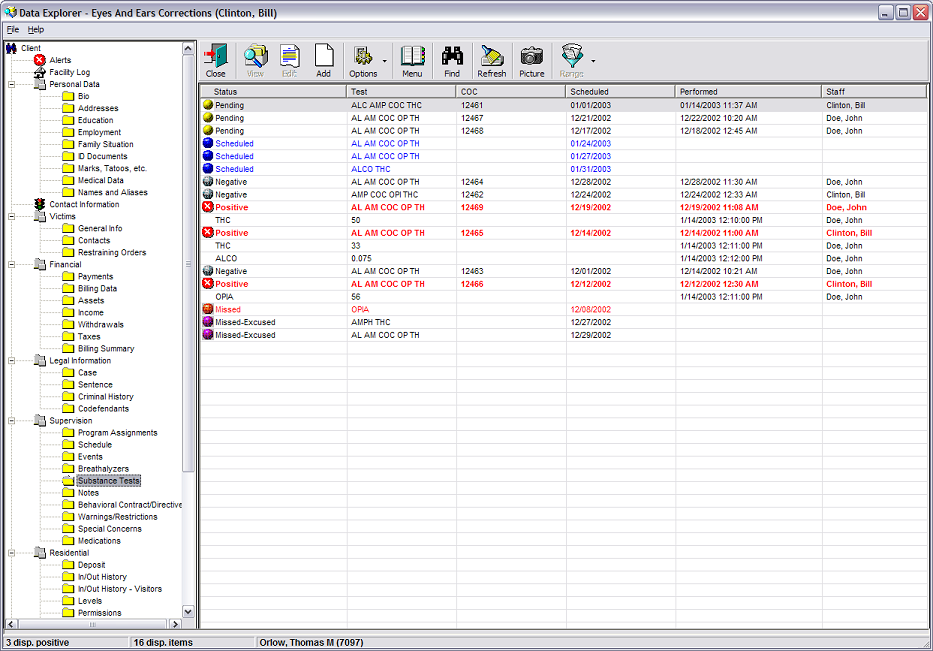
Task: Click the Names and Aliases folder icon
Action: 68,192
